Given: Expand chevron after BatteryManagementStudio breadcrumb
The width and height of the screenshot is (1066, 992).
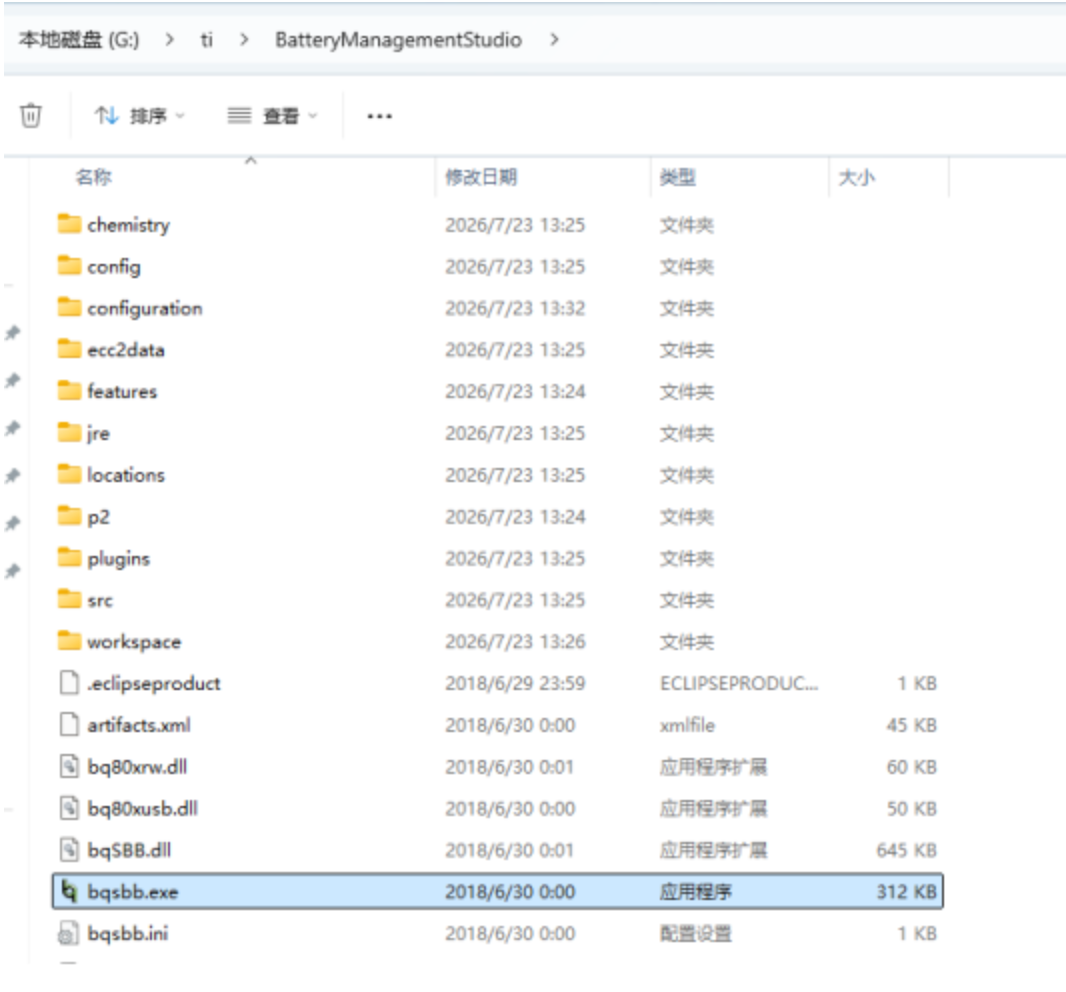Looking at the screenshot, I should 555,40.
